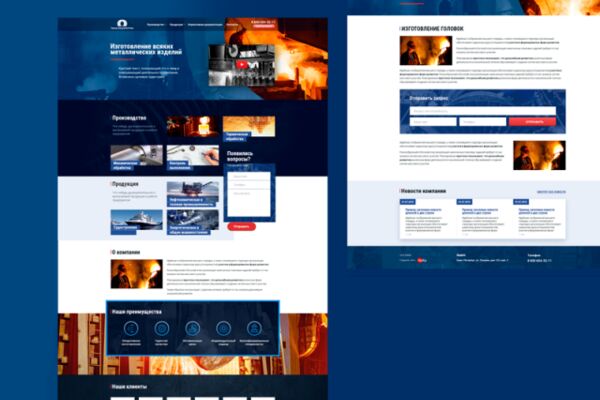The height and width of the screenshot is (400, 600).
Task: Click red submit button in Отправить запрос form
Action: pyautogui.click(x=532, y=122)
